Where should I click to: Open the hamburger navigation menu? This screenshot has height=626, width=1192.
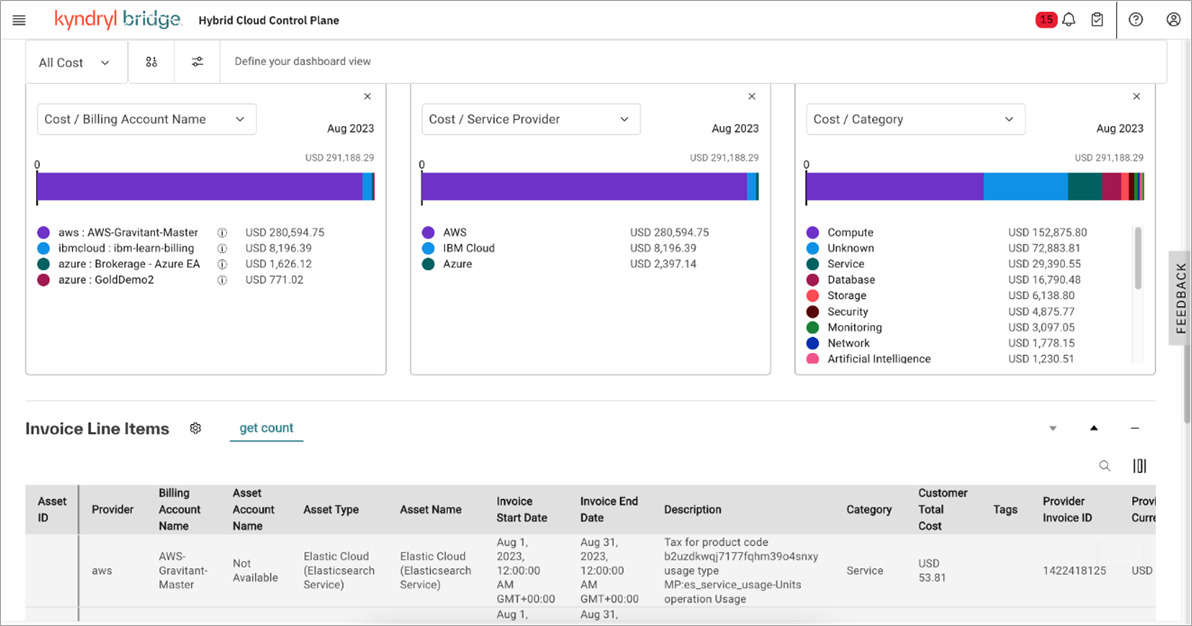(19, 21)
